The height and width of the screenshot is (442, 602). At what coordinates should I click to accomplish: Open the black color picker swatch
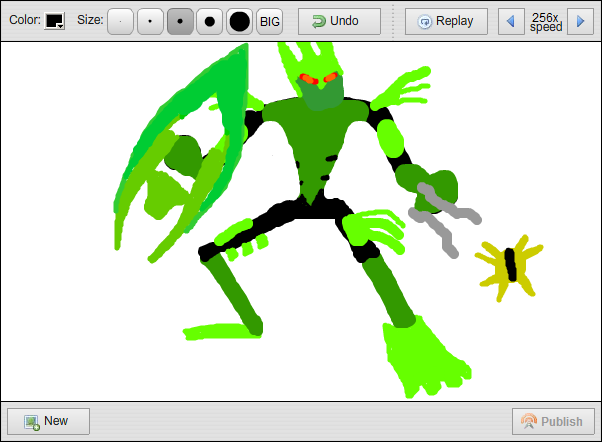tap(55, 21)
